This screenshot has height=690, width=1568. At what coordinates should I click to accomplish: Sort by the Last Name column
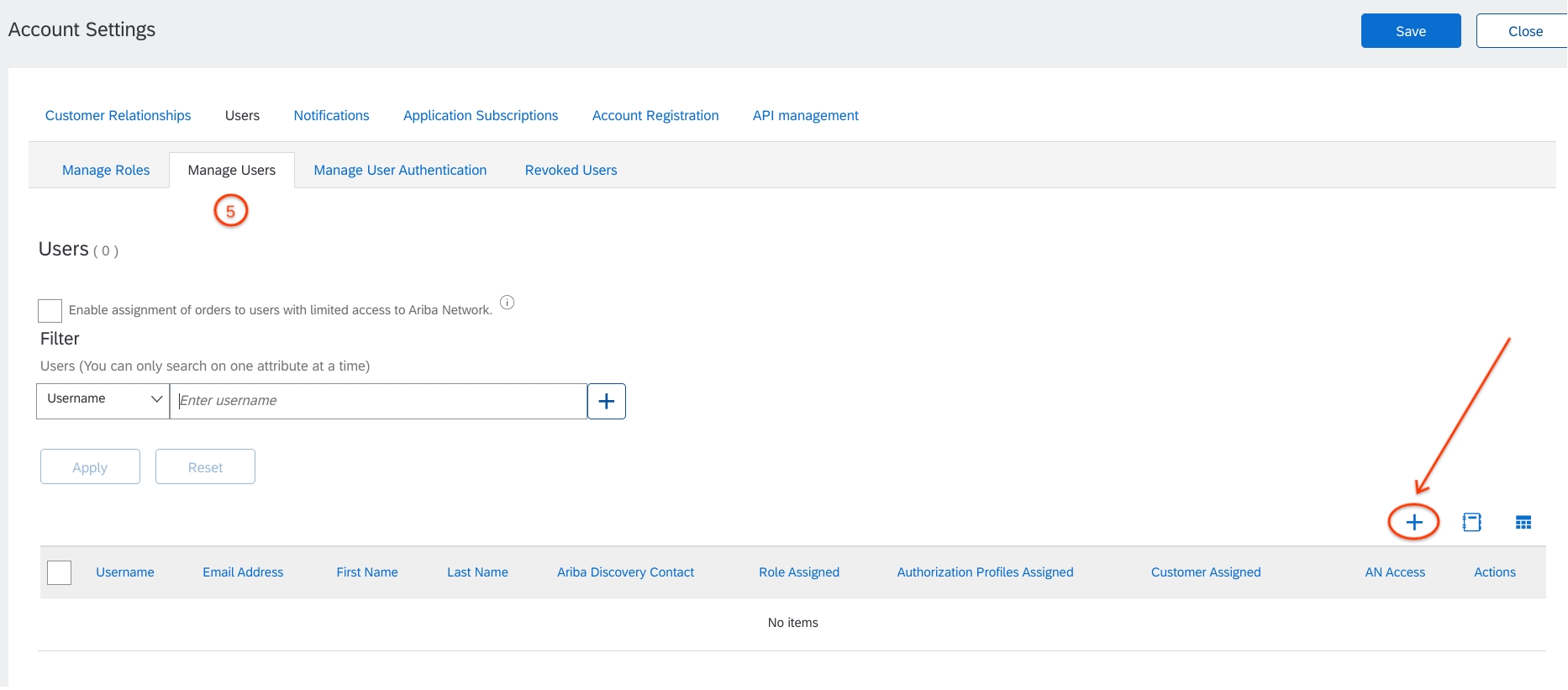[477, 572]
